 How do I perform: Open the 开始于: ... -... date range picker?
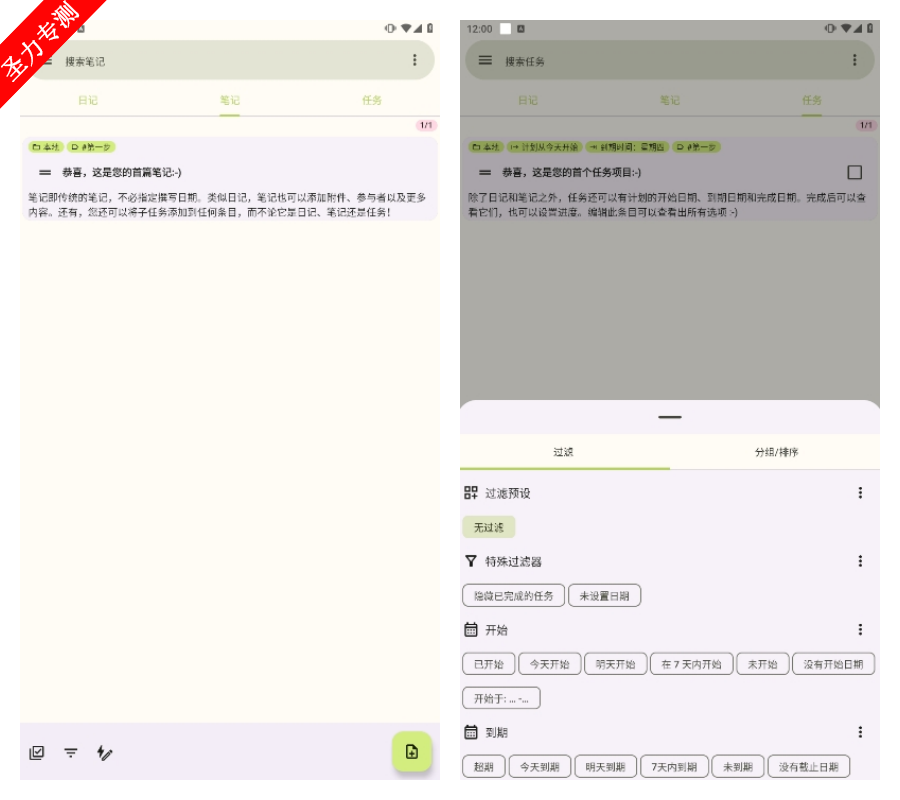501,698
